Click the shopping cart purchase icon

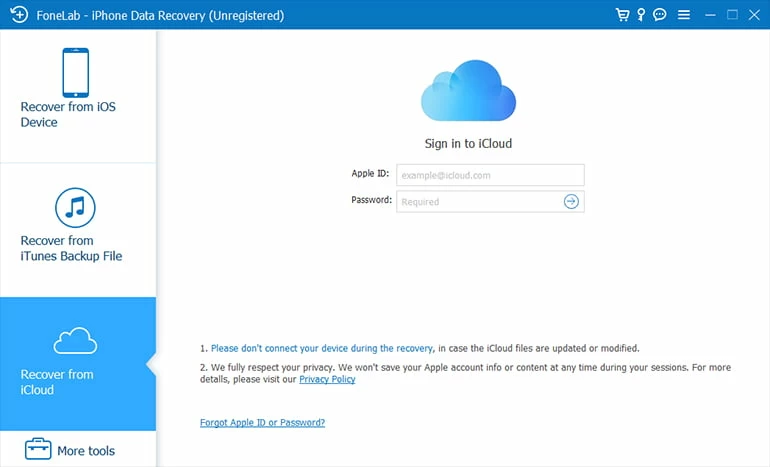[623, 15]
